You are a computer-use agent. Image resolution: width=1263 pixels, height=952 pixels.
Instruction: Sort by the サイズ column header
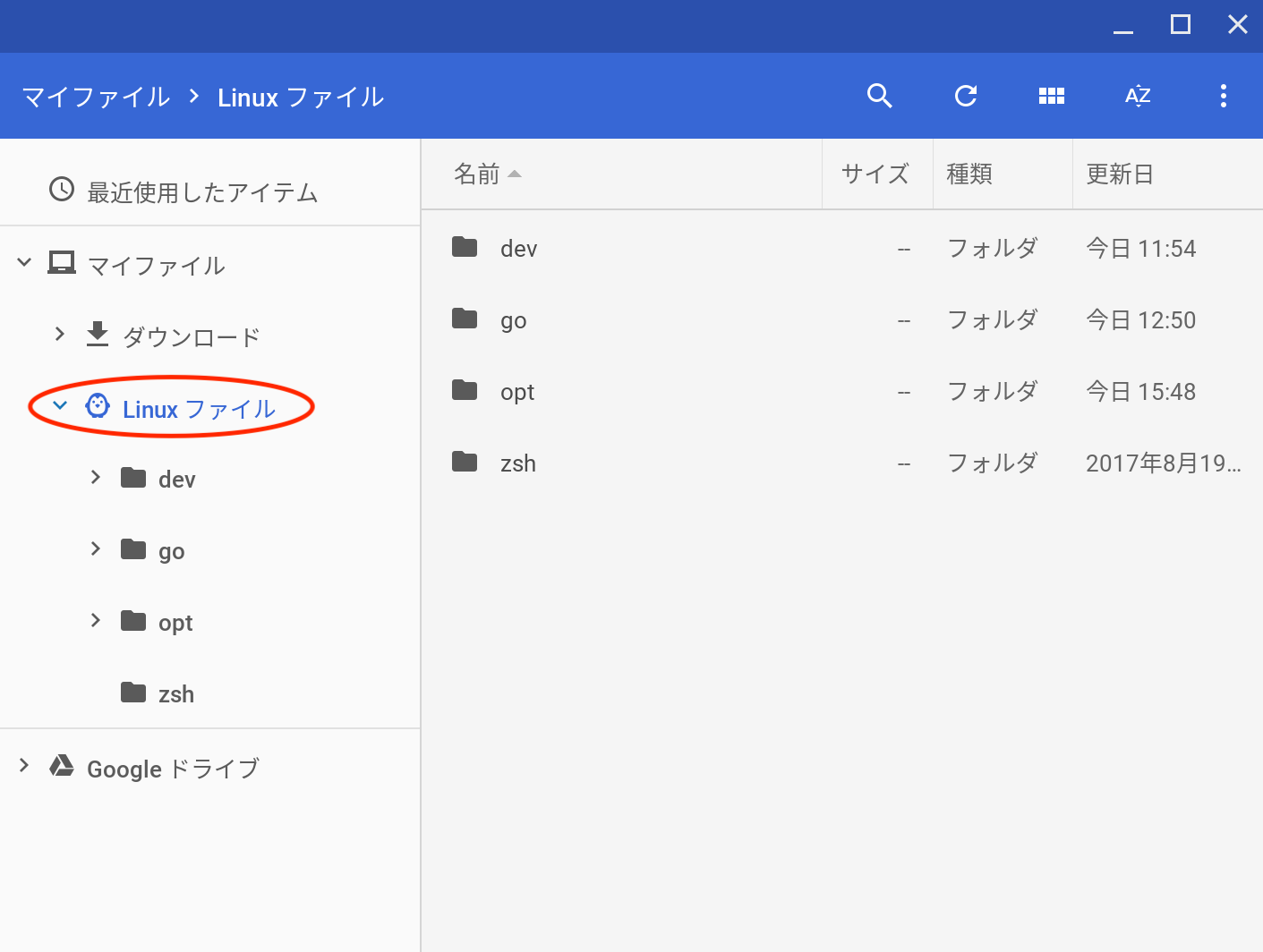[x=875, y=174]
